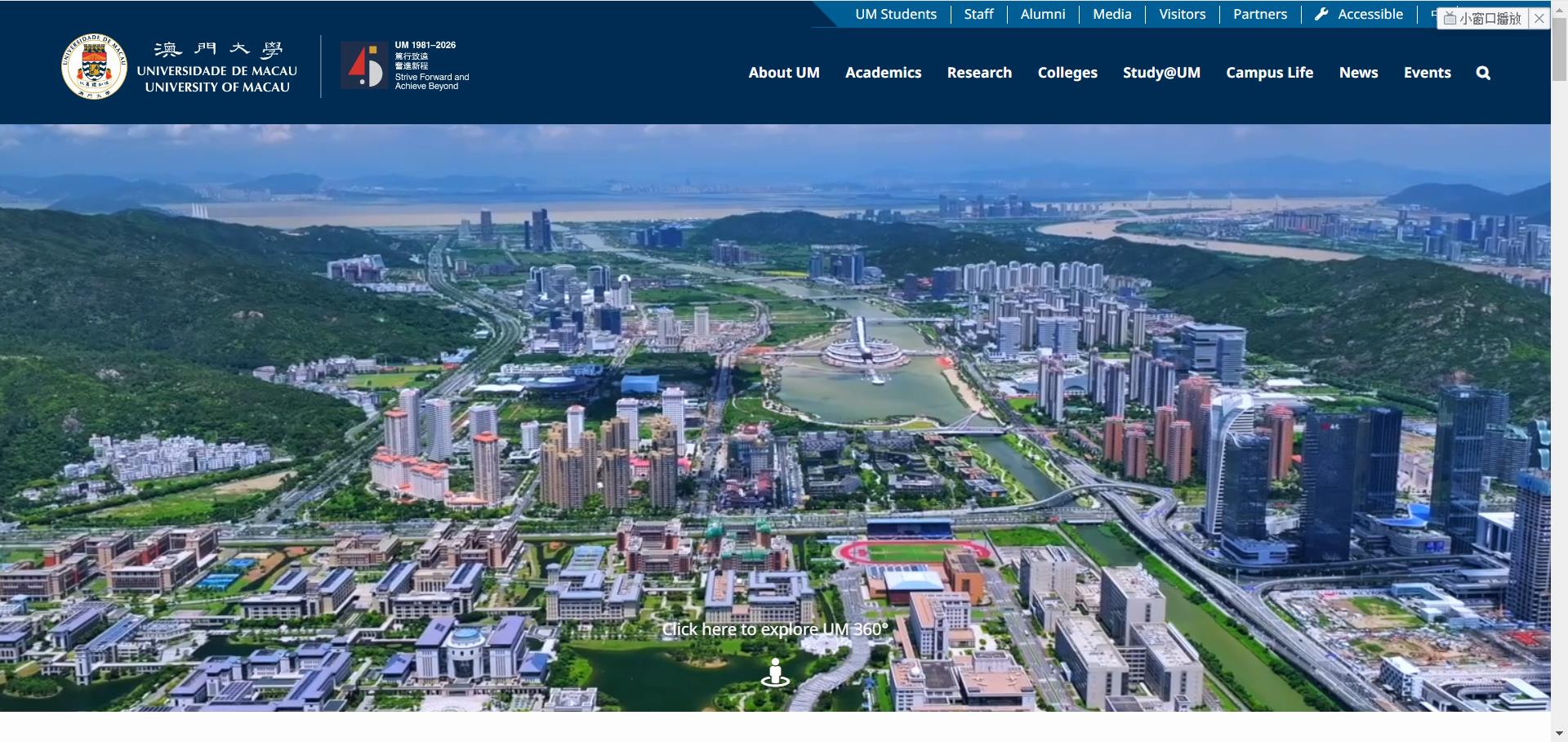Viewport: 1568px width, 742px height.
Task: Open the Colleges menu
Action: click(x=1067, y=73)
